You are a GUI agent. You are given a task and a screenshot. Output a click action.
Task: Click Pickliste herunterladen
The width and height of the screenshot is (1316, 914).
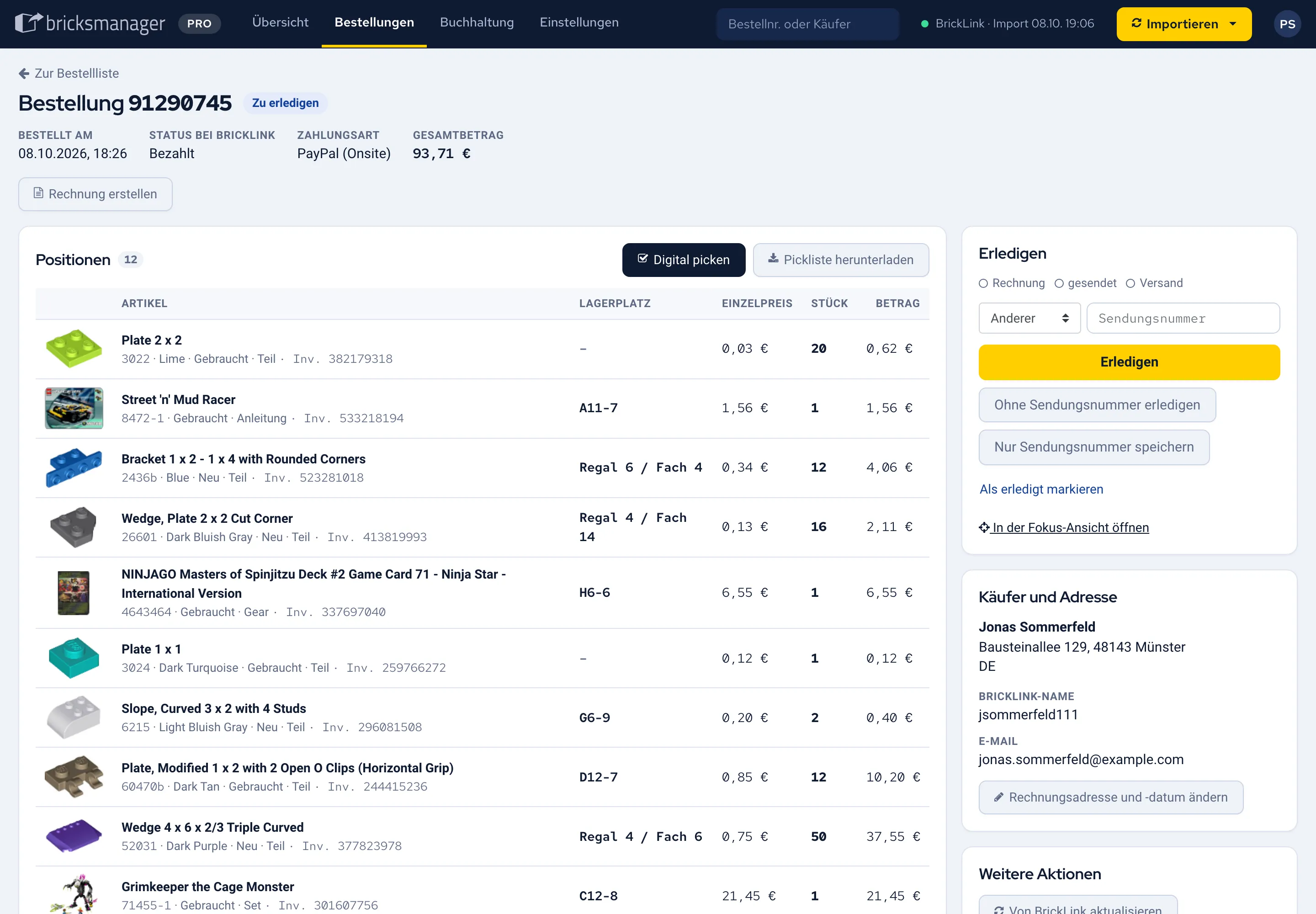tap(841, 260)
